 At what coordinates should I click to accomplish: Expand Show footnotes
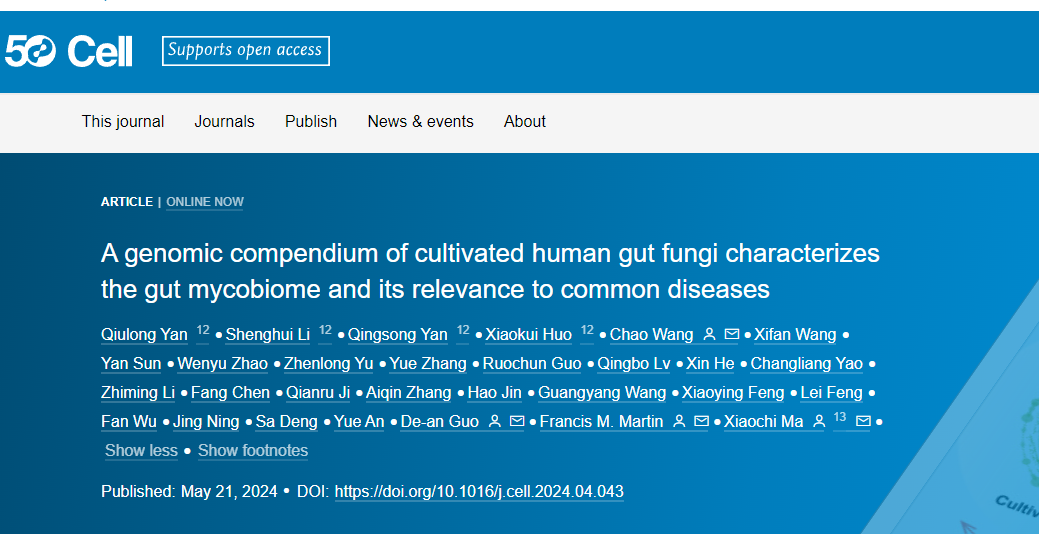point(253,451)
